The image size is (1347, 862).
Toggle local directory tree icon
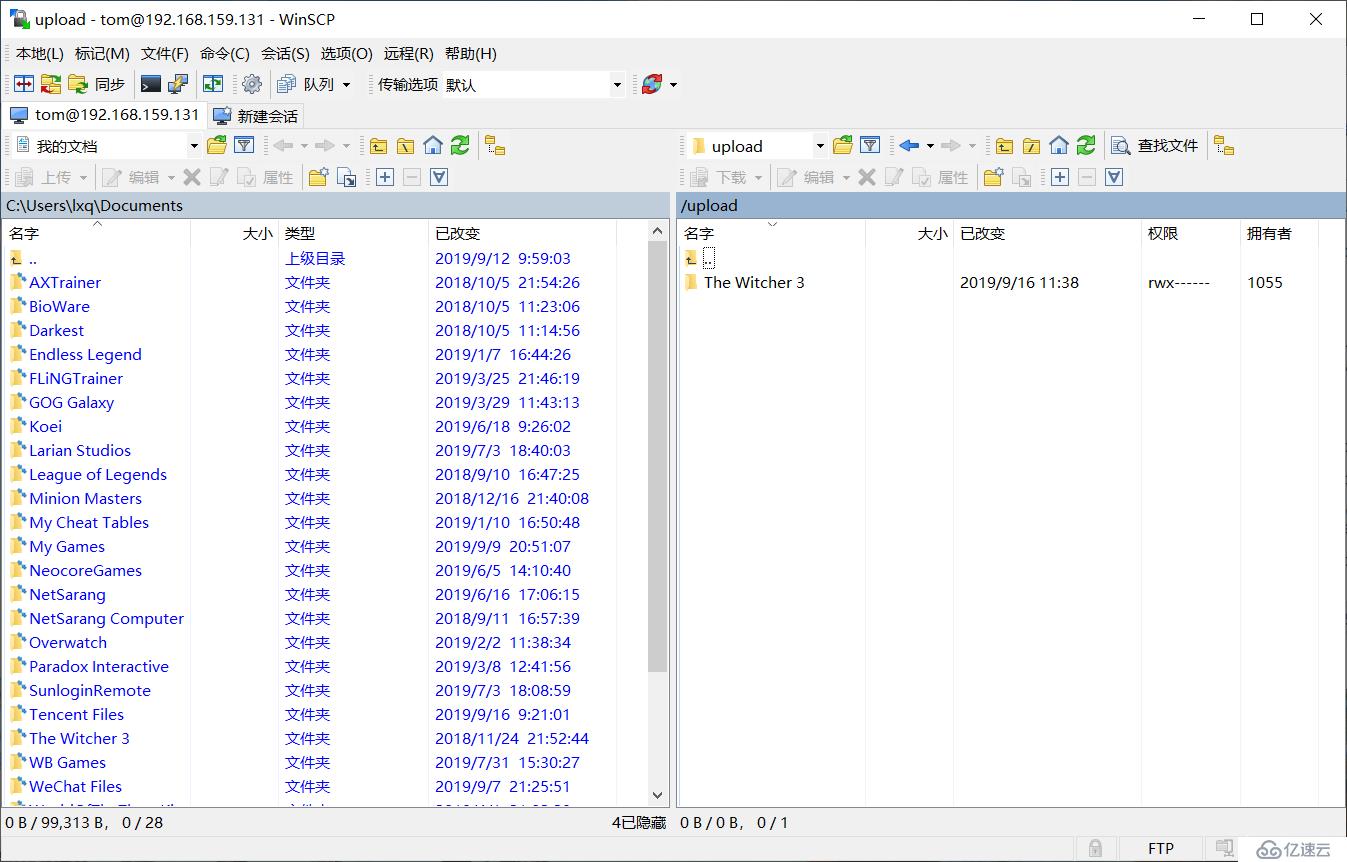click(x=495, y=146)
